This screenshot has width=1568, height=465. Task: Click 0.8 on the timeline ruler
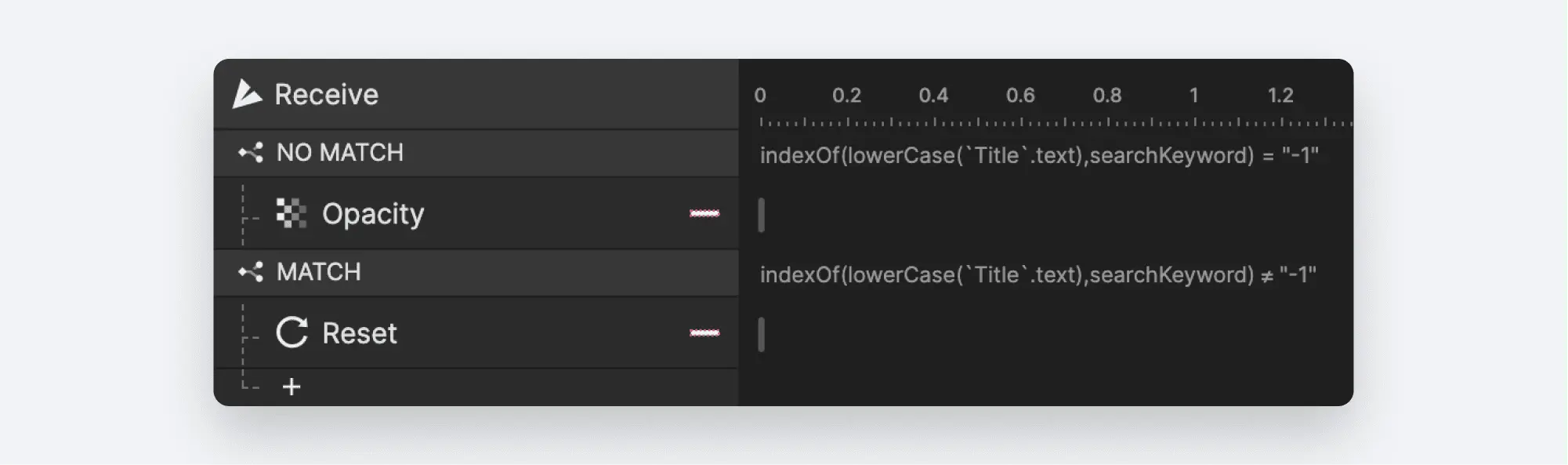coord(1106,96)
